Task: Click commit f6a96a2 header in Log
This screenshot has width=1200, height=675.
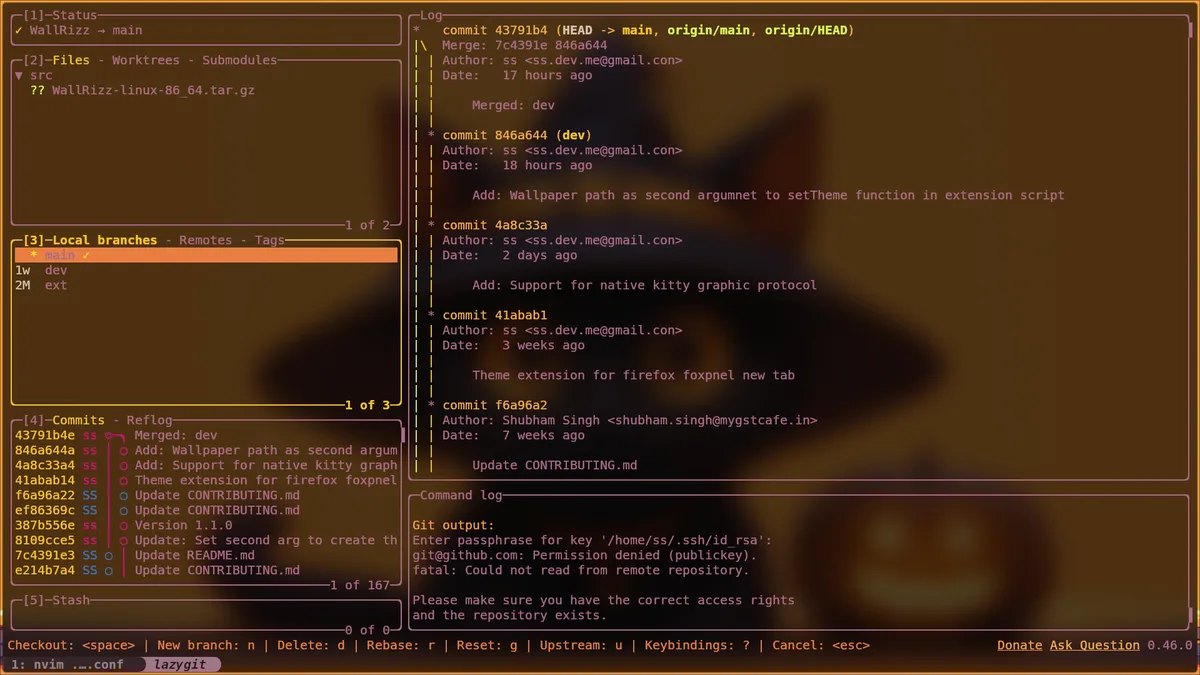Action: click(x=495, y=405)
